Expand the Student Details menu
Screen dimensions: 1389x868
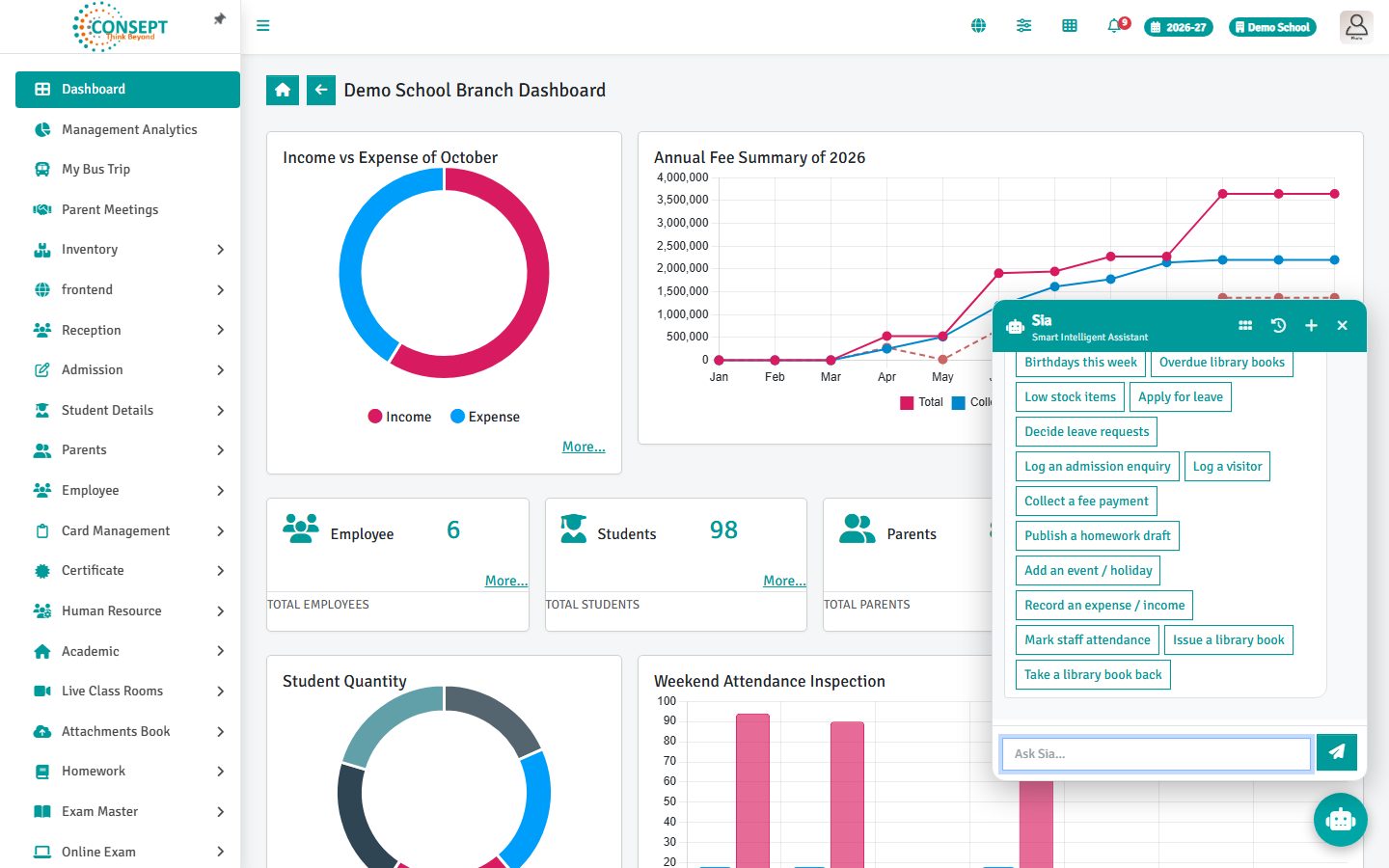[127, 411]
